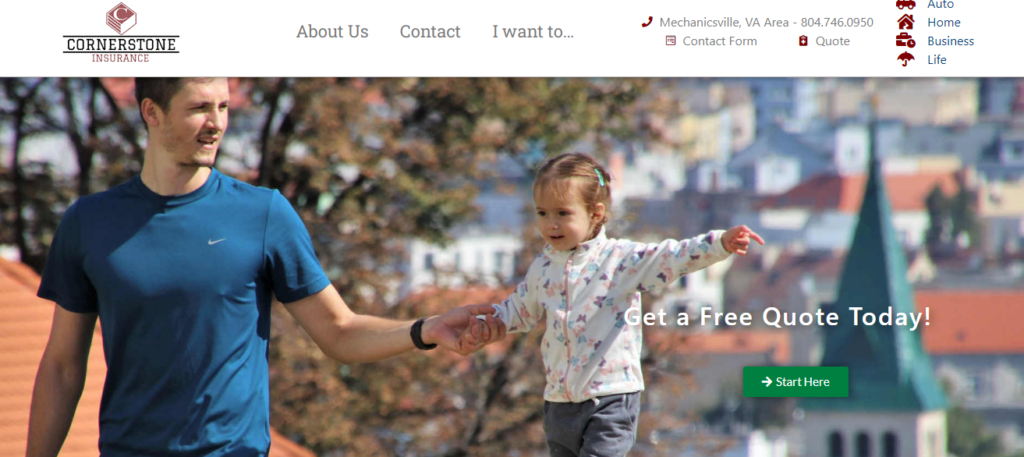Select the Home insurance link
The image size is (1024, 457).
pos(944,22)
